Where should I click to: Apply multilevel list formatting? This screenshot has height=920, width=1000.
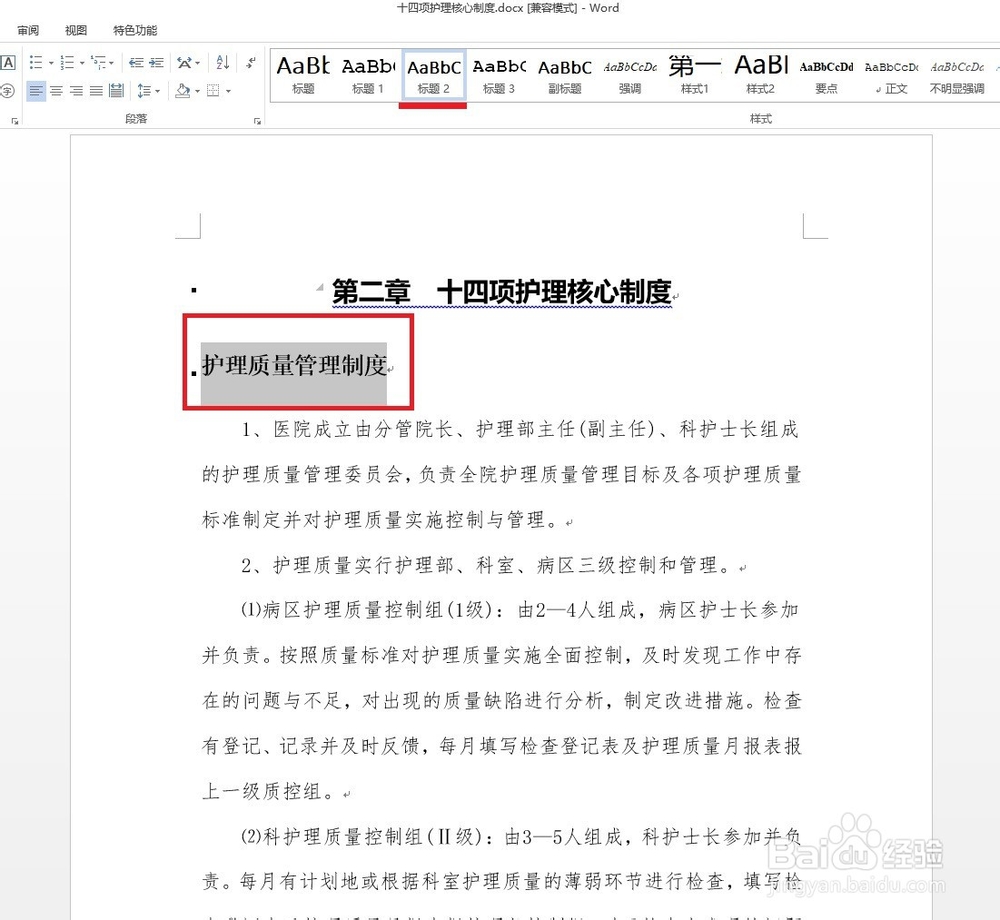click(98, 62)
